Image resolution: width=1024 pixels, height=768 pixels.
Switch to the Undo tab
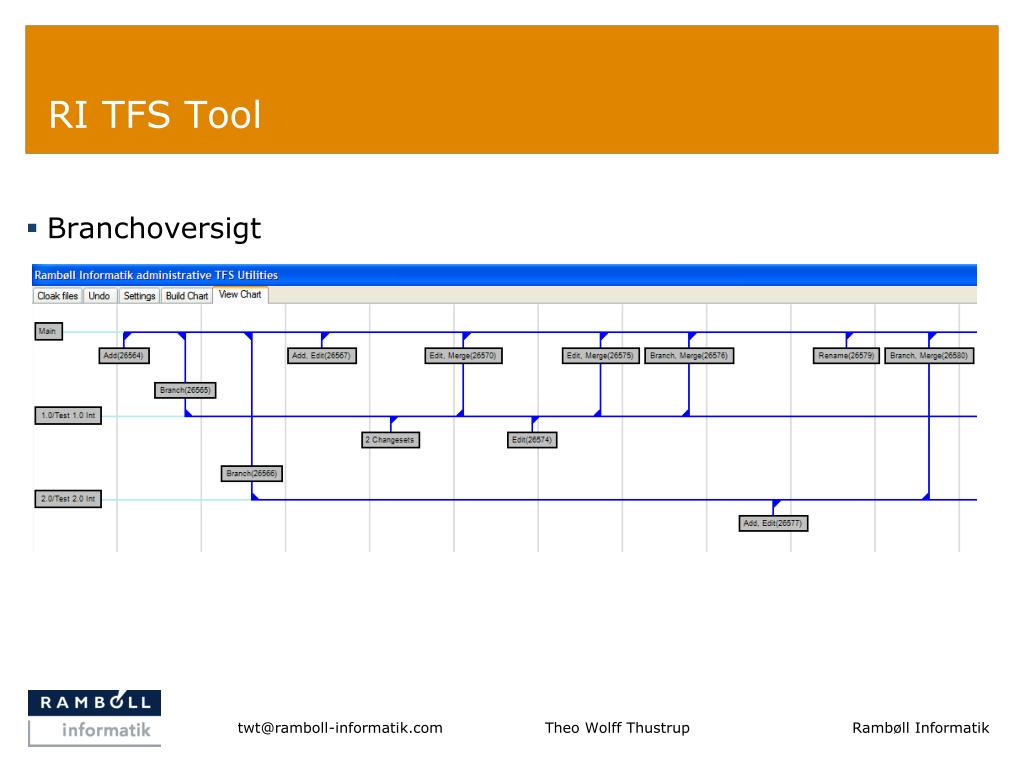coord(99,296)
